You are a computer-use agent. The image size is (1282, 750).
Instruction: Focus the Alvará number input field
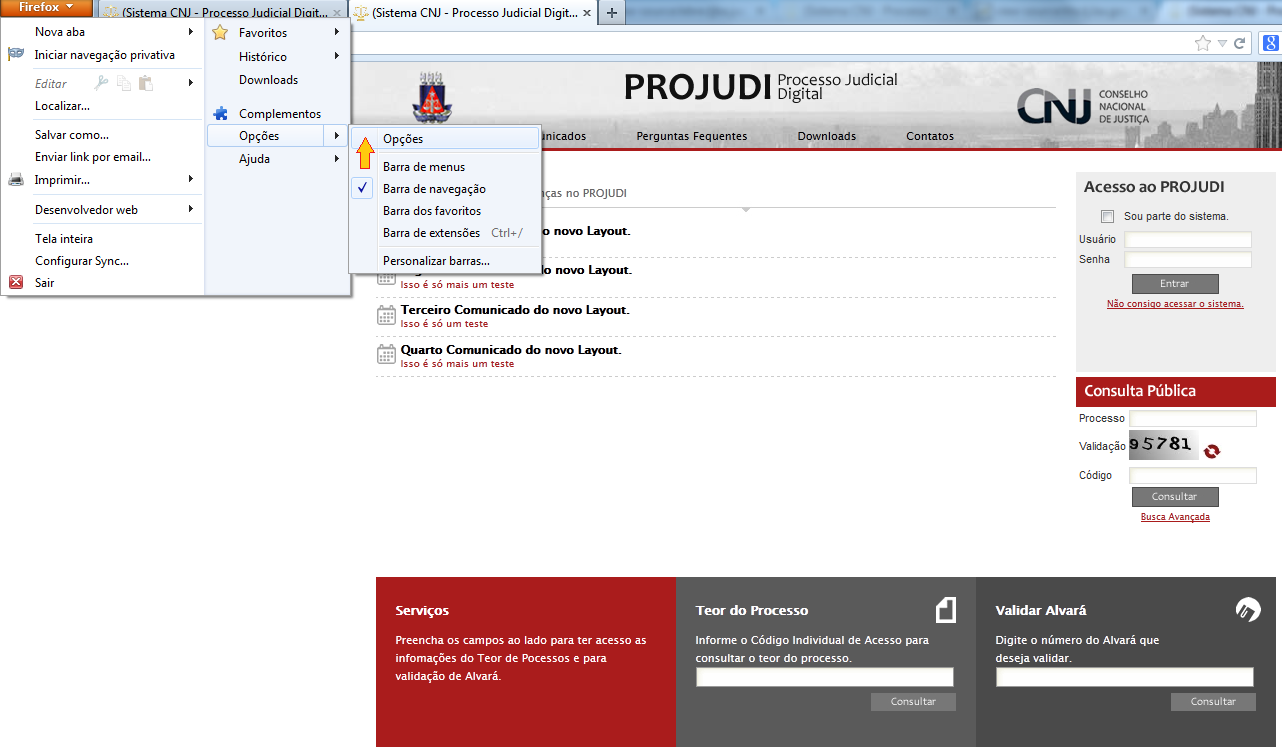tap(1125, 677)
